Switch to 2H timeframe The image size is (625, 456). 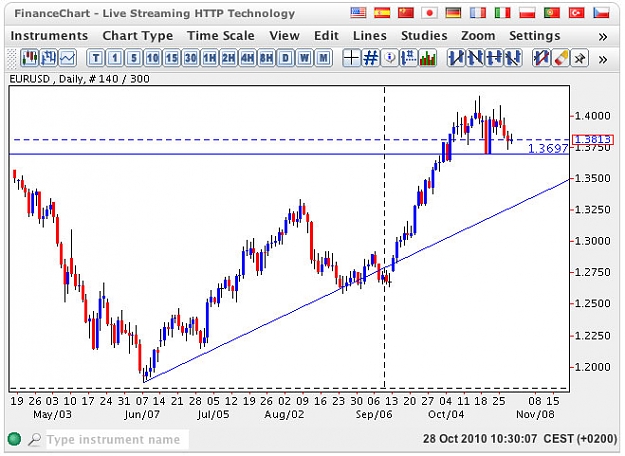point(228,58)
